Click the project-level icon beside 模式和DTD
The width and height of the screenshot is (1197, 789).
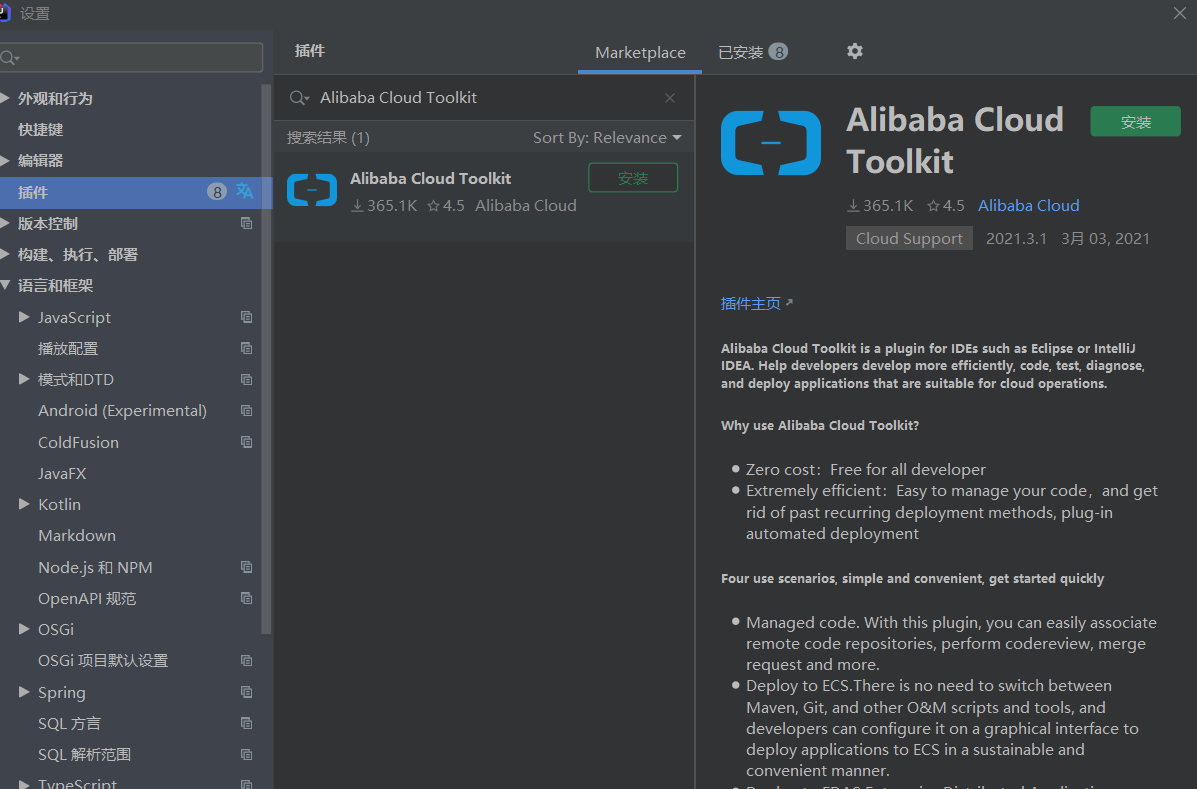point(246,380)
